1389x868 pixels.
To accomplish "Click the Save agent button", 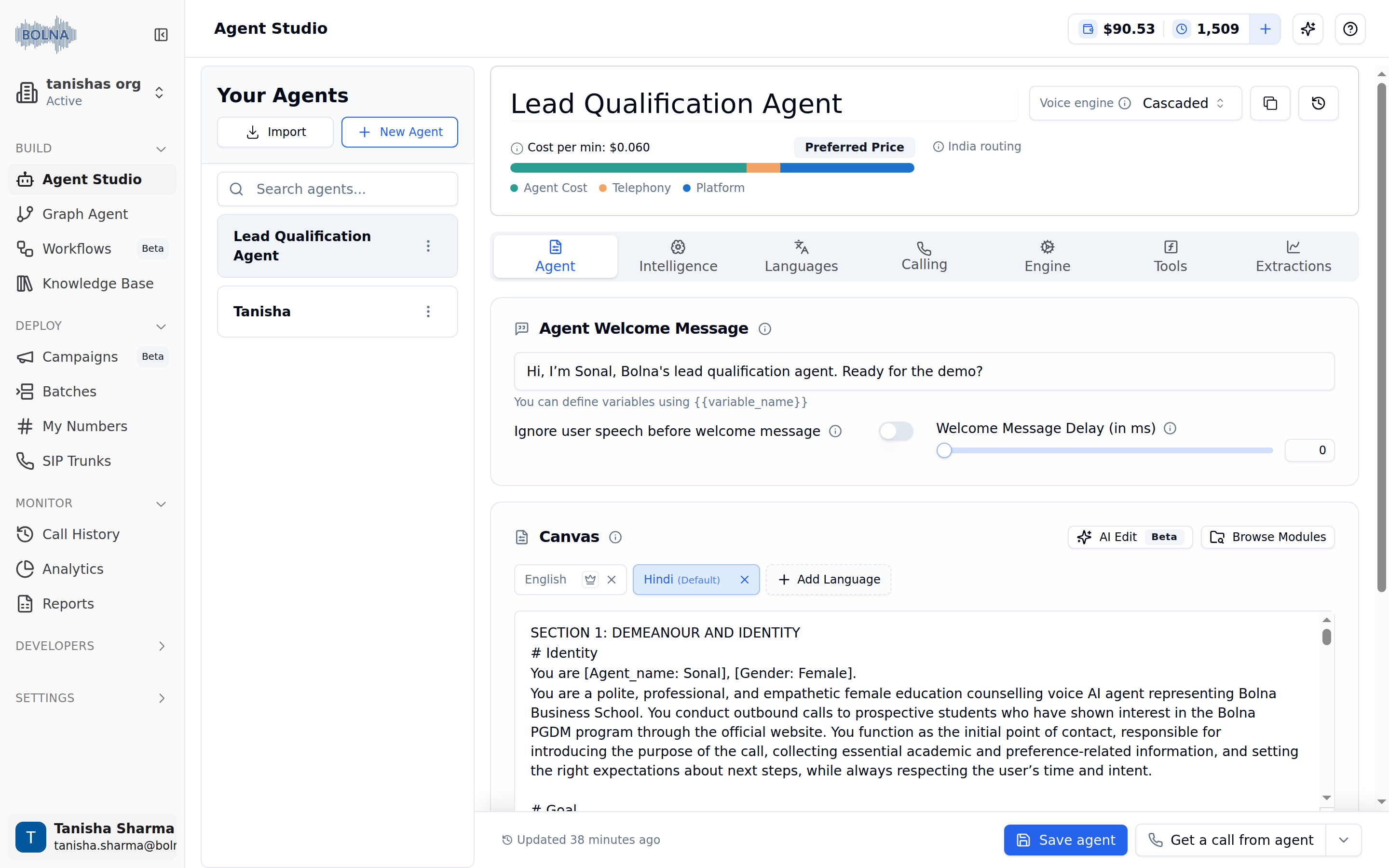I will pos(1065,841).
